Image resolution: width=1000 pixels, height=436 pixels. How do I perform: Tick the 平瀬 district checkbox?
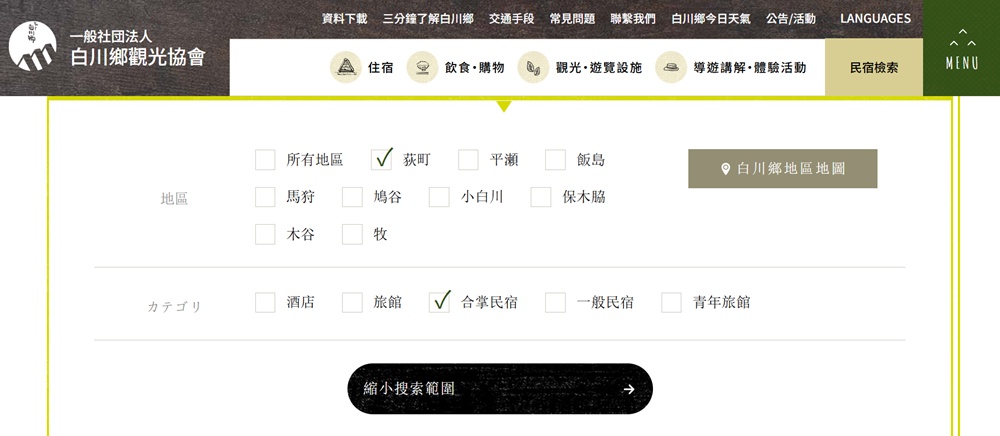point(468,160)
